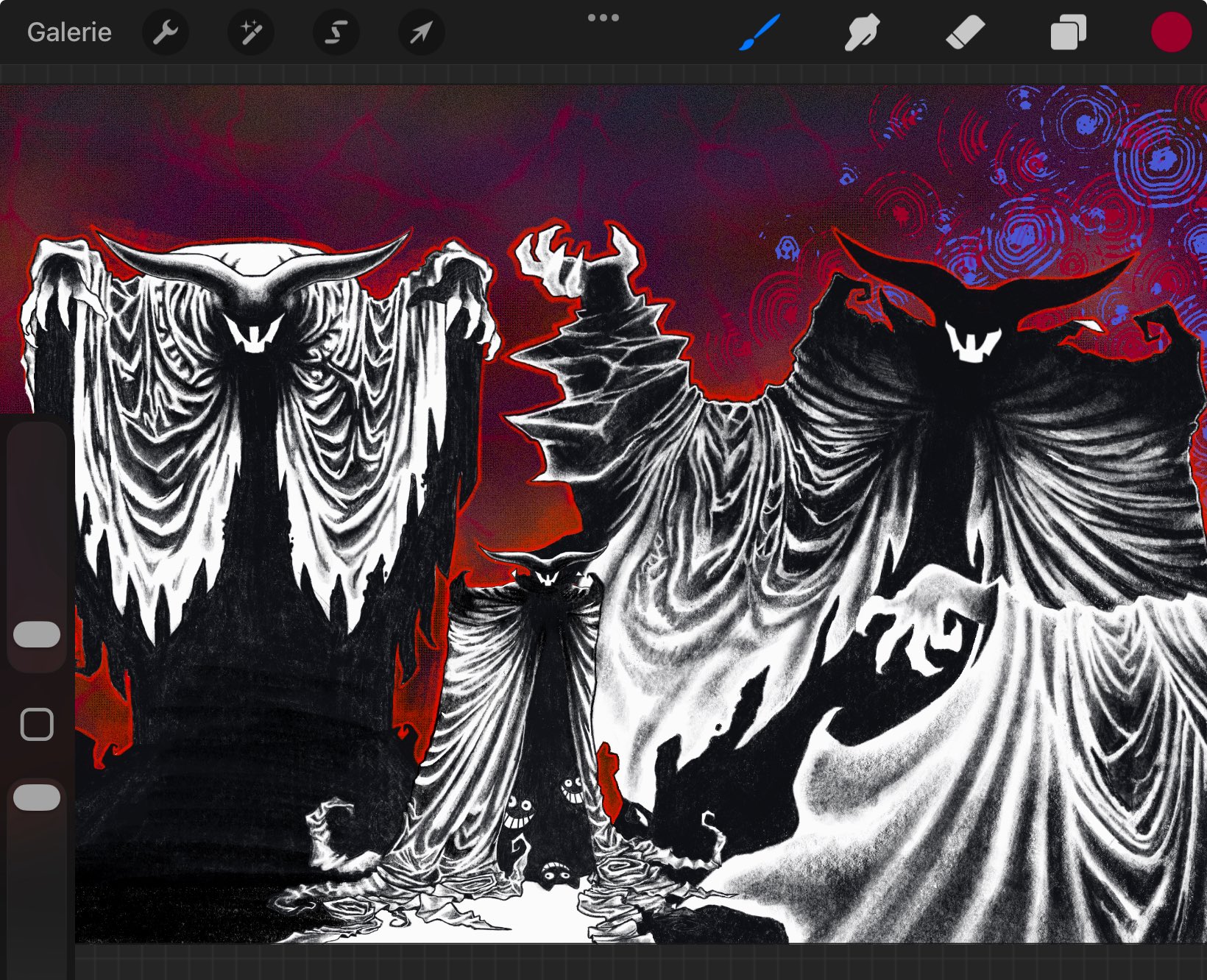This screenshot has width=1207, height=980.
Task: Tap the three-dot multitasking menu
Action: pyautogui.click(x=603, y=18)
